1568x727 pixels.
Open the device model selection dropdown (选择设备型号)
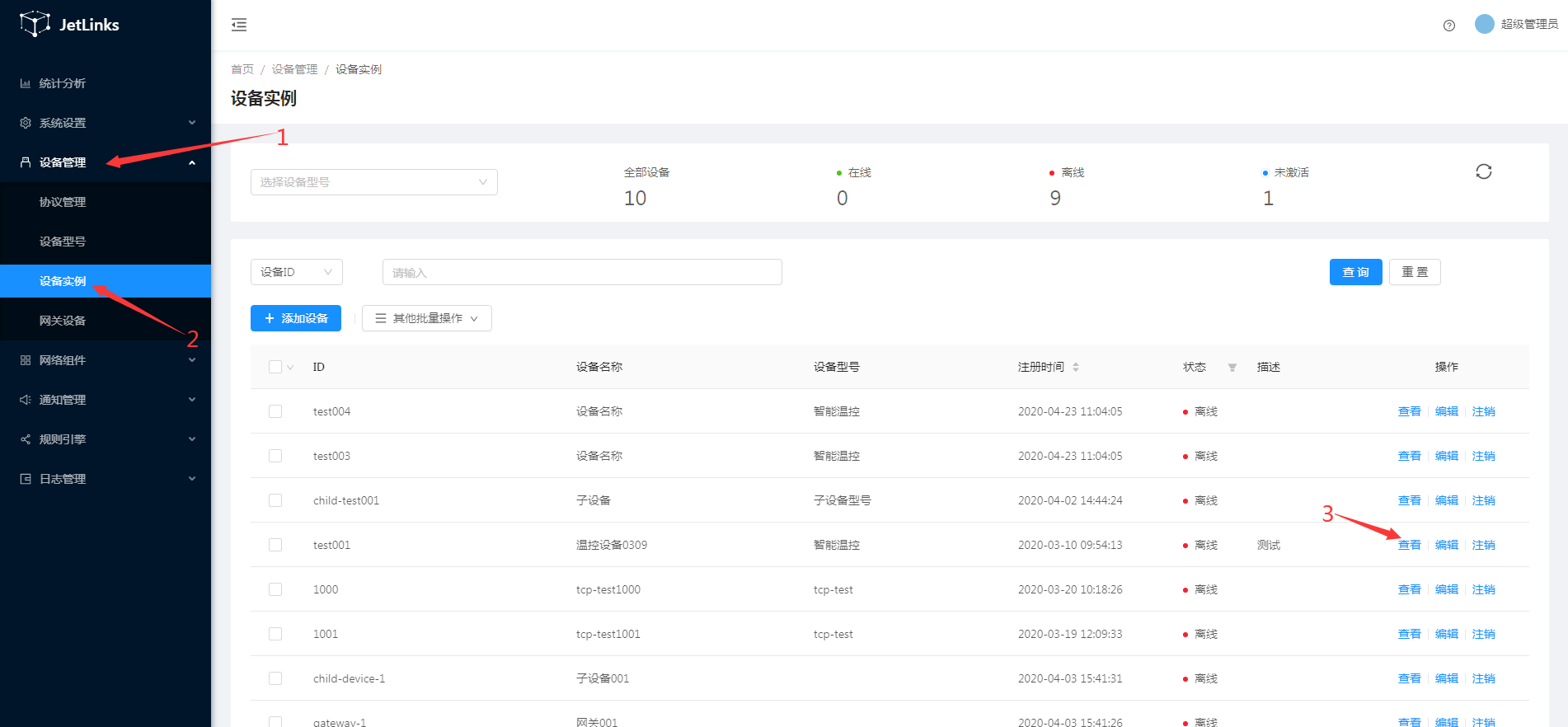(373, 182)
